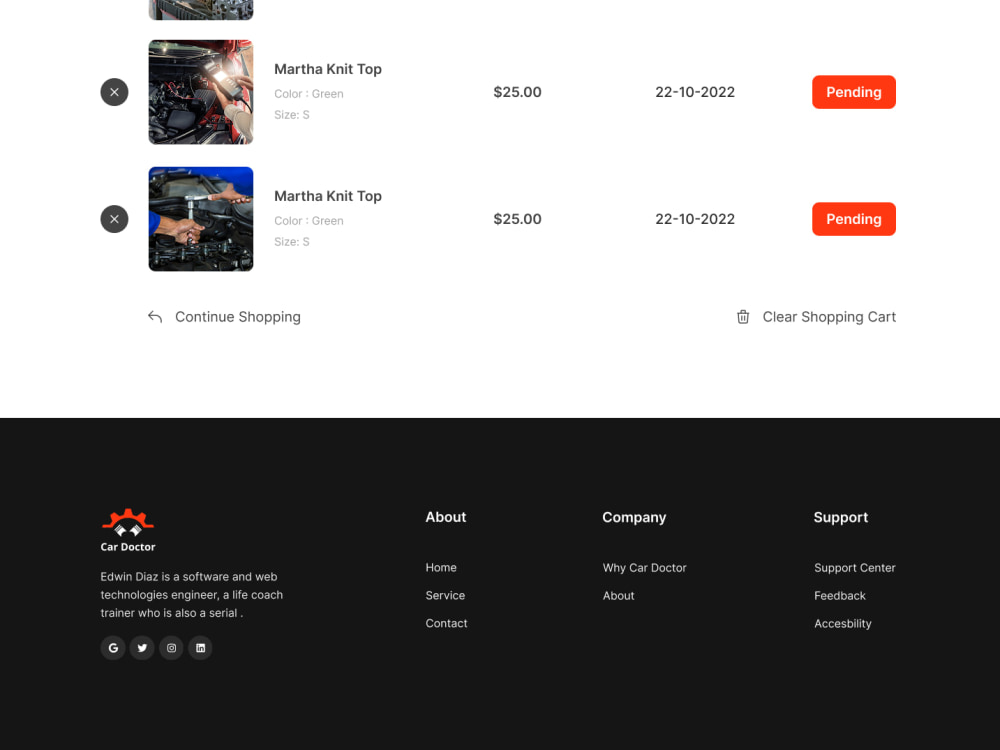Click the Car Doctor brand name text
The height and width of the screenshot is (750, 1000).
(x=128, y=547)
